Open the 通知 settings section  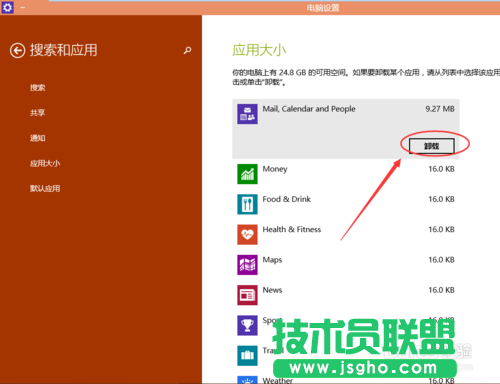pos(38,138)
